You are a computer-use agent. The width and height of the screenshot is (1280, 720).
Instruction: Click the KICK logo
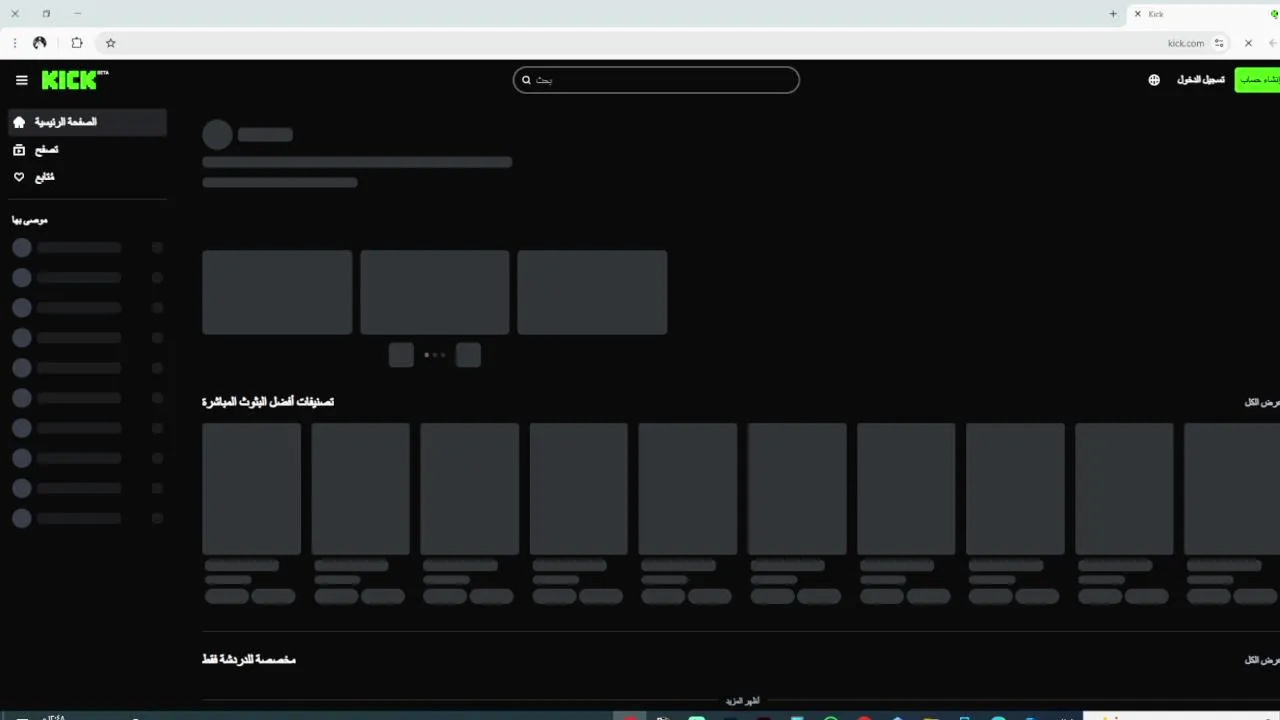pos(74,80)
